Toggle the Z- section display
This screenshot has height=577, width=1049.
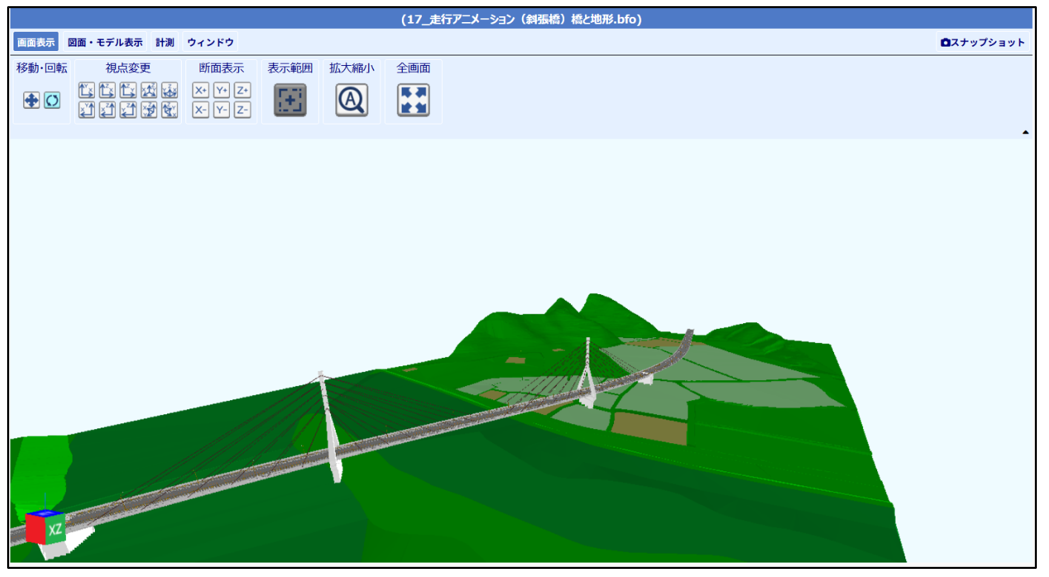242,110
